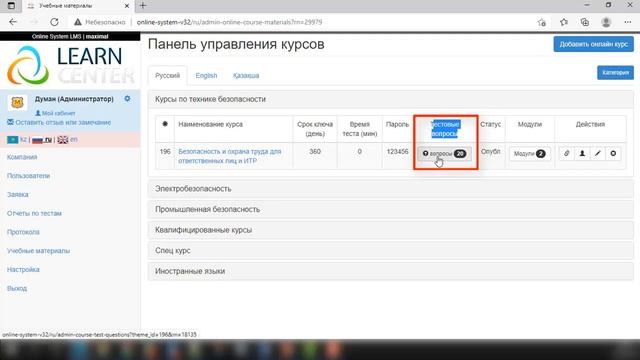Screen dimensions: 640x360
Task: Open a new browser tab
Action: click(x=143, y=6)
